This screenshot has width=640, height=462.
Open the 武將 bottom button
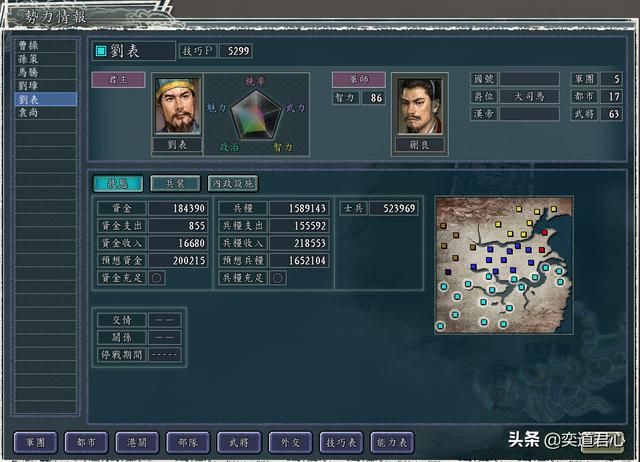239,442
